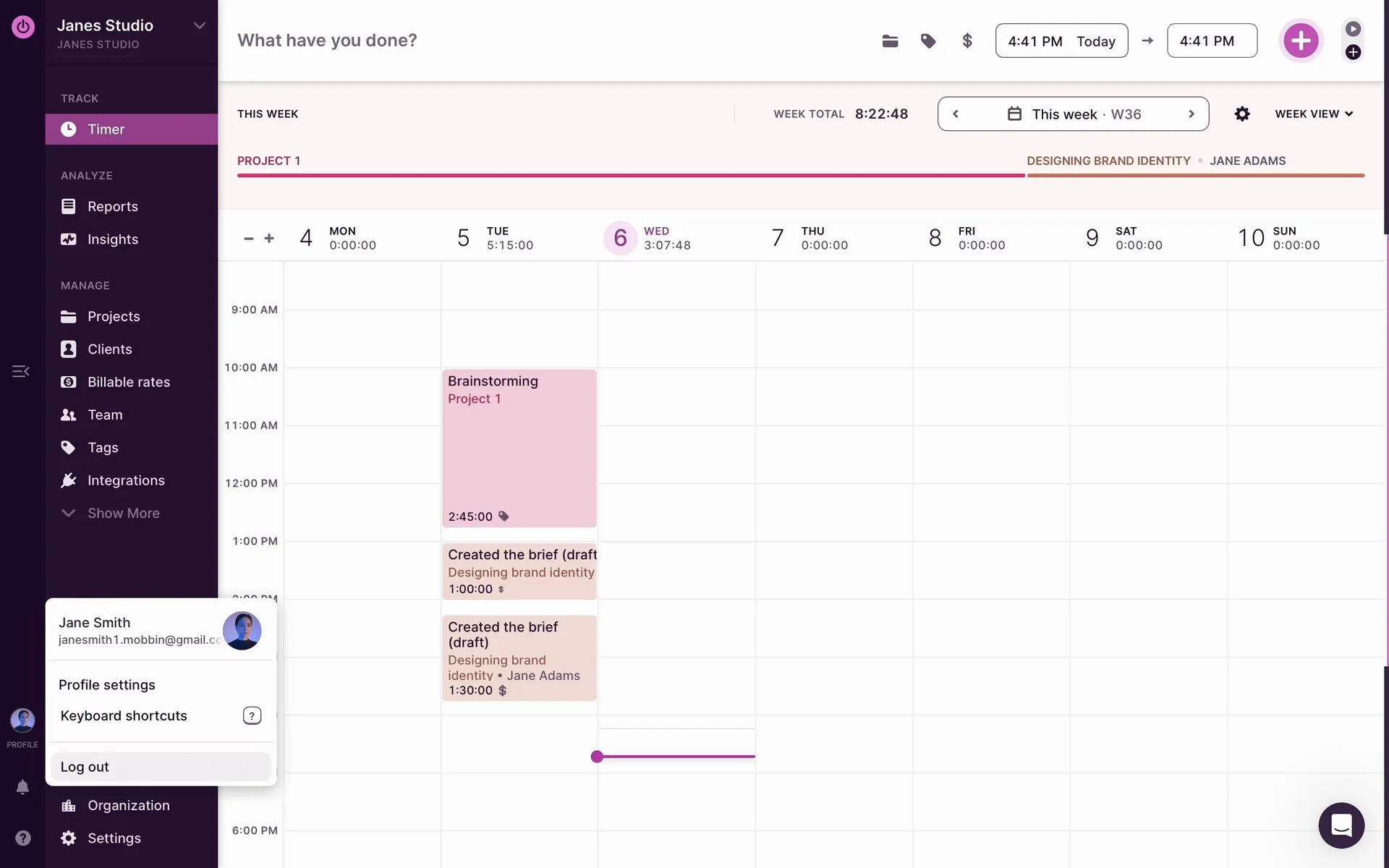
Task: Select Log out from profile menu
Action: click(85, 767)
